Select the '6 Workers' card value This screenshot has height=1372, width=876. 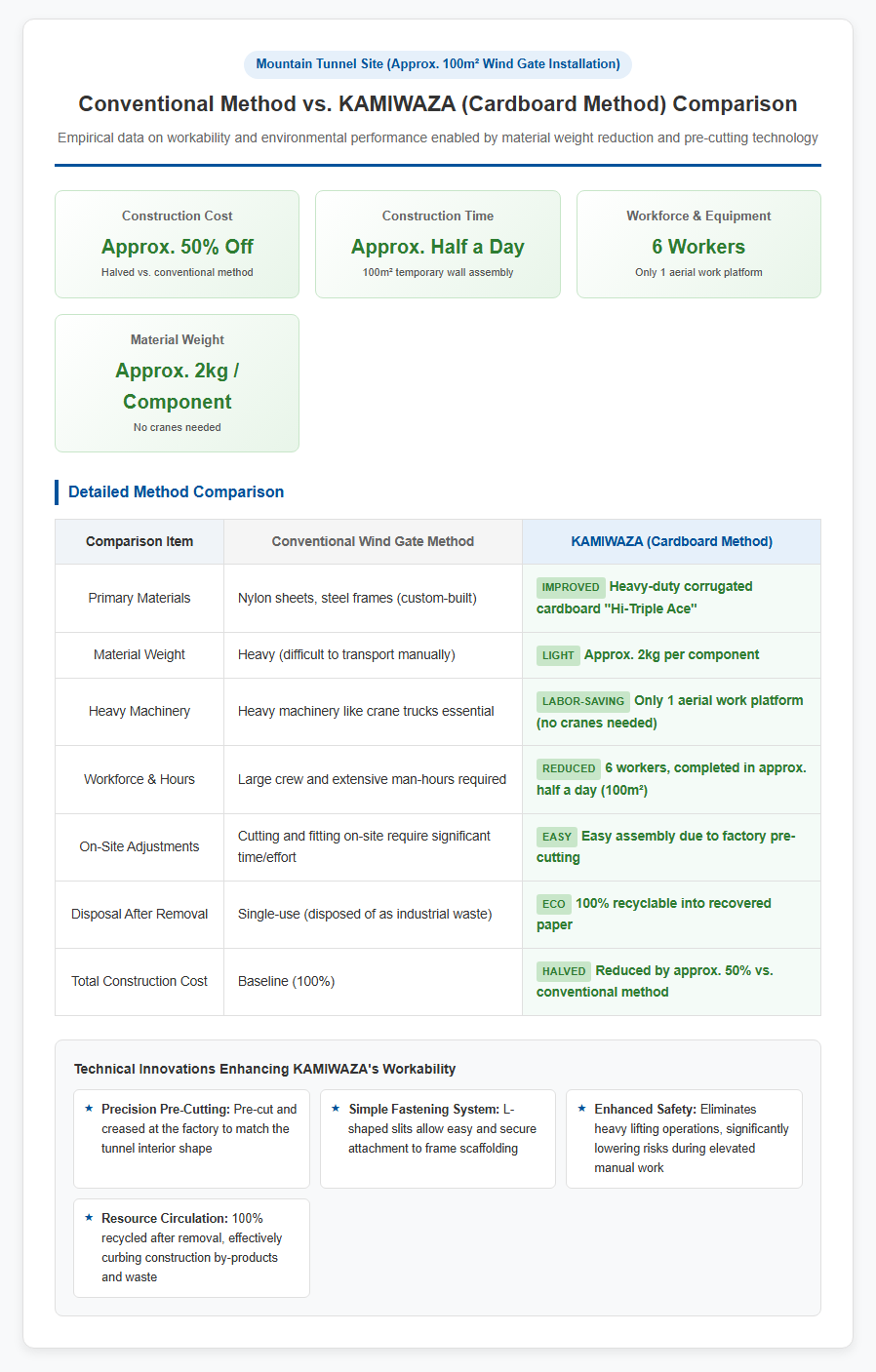tap(698, 247)
